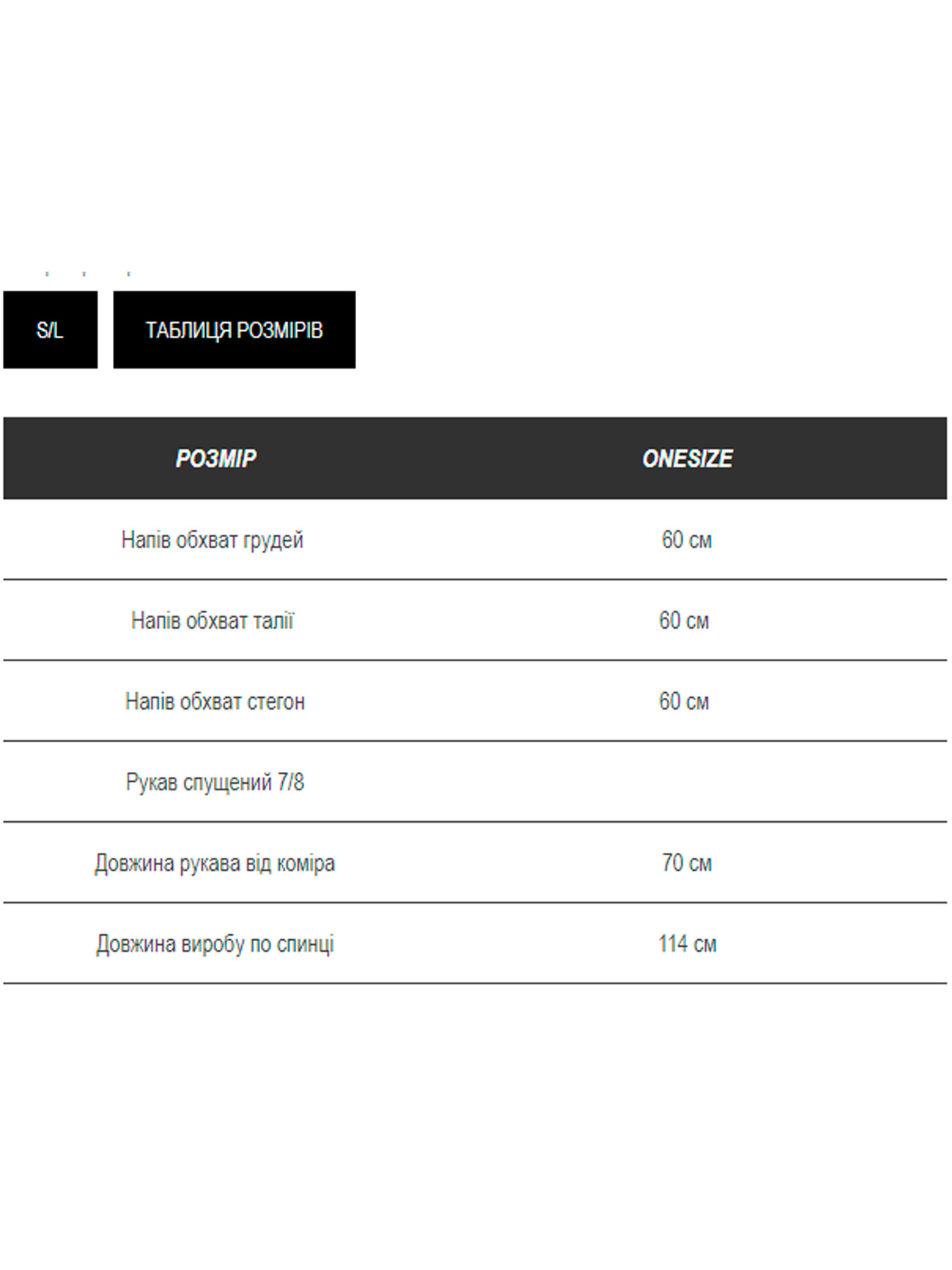Select the Довжина рукава від коміра label
Screen dimensions: 952x1270
tap(215, 863)
